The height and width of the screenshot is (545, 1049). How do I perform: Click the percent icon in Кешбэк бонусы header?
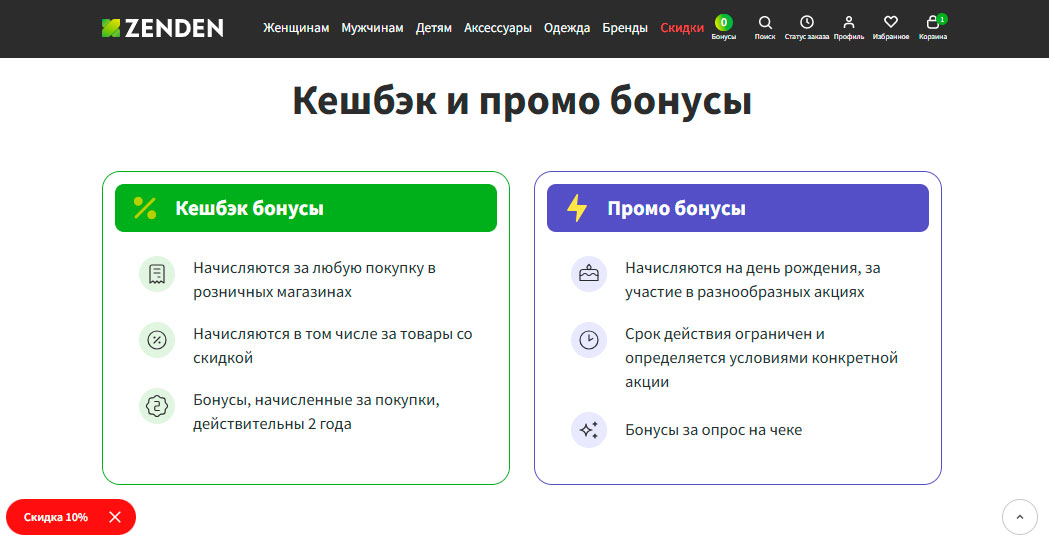tap(145, 208)
